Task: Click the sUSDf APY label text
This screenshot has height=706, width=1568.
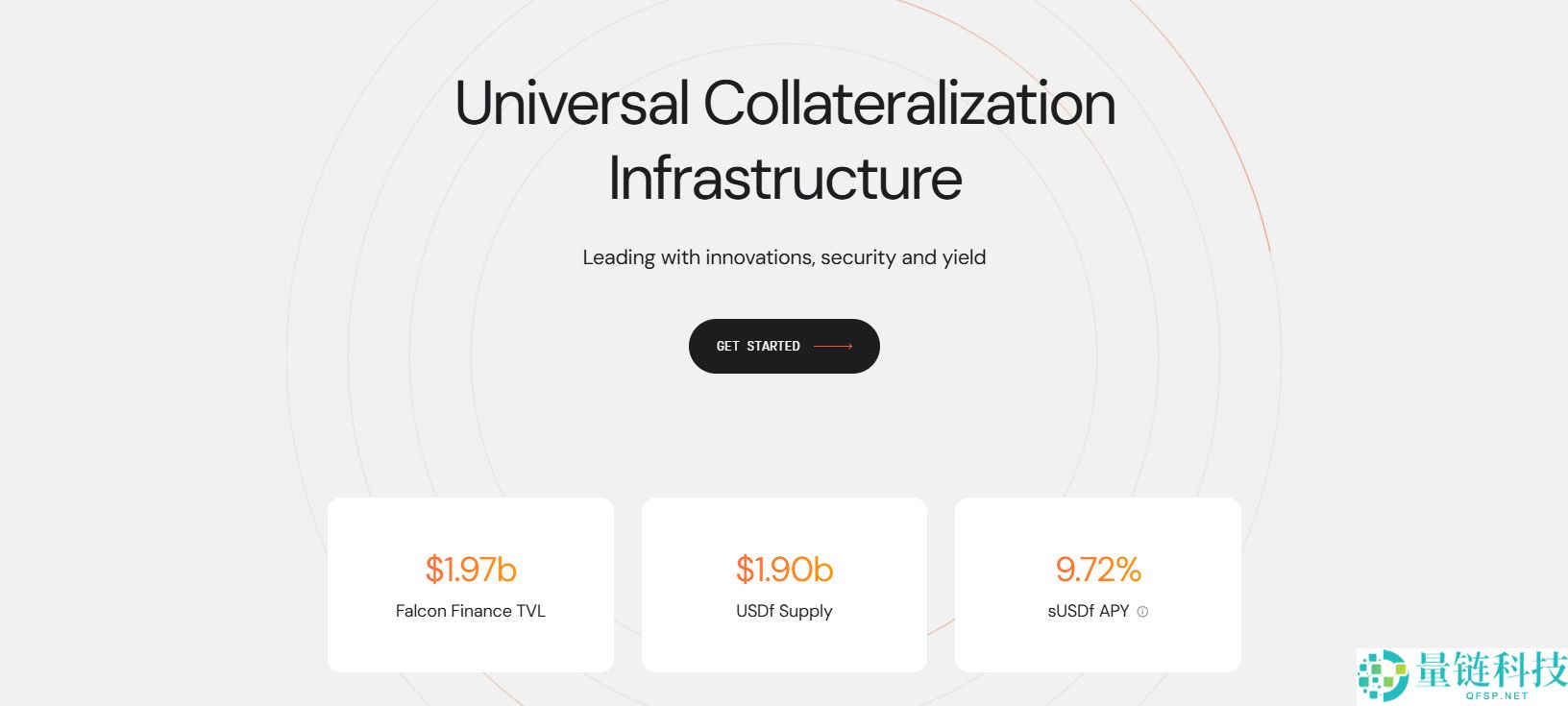Action: click(x=1089, y=611)
